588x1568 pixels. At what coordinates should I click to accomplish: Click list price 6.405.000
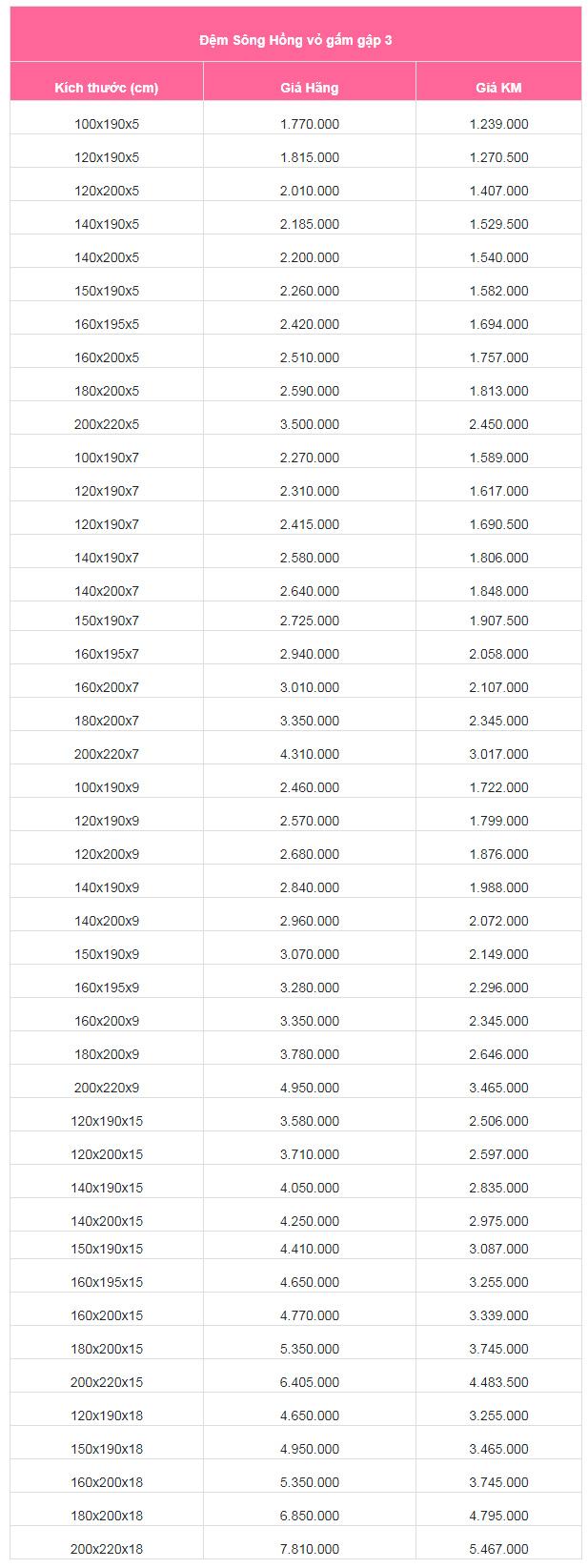(x=310, y=1382)
